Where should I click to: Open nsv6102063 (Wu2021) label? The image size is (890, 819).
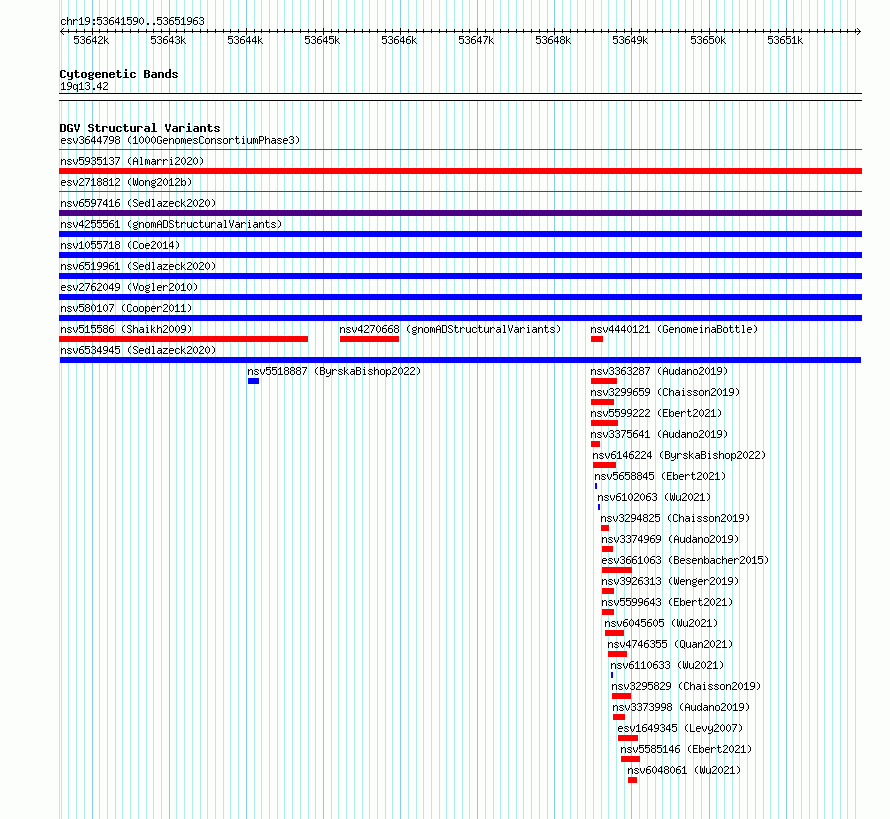(x=654, y=497)
